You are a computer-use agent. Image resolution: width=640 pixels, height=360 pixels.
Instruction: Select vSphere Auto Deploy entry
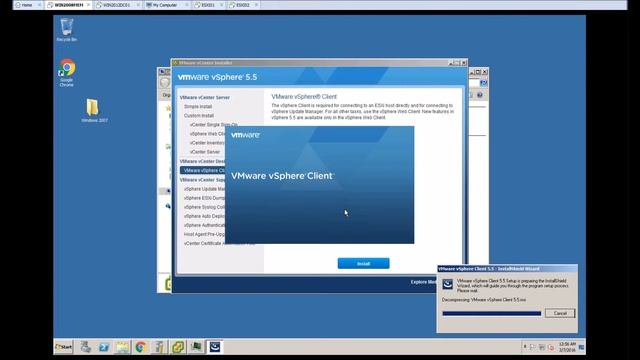[204, 216]
